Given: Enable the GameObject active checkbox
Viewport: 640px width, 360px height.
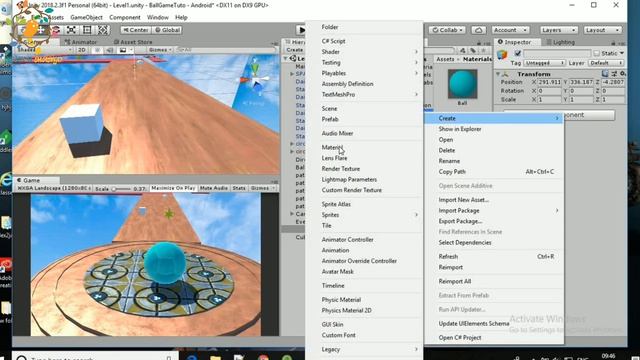Looking at the screenshot, I should [518, 53].
